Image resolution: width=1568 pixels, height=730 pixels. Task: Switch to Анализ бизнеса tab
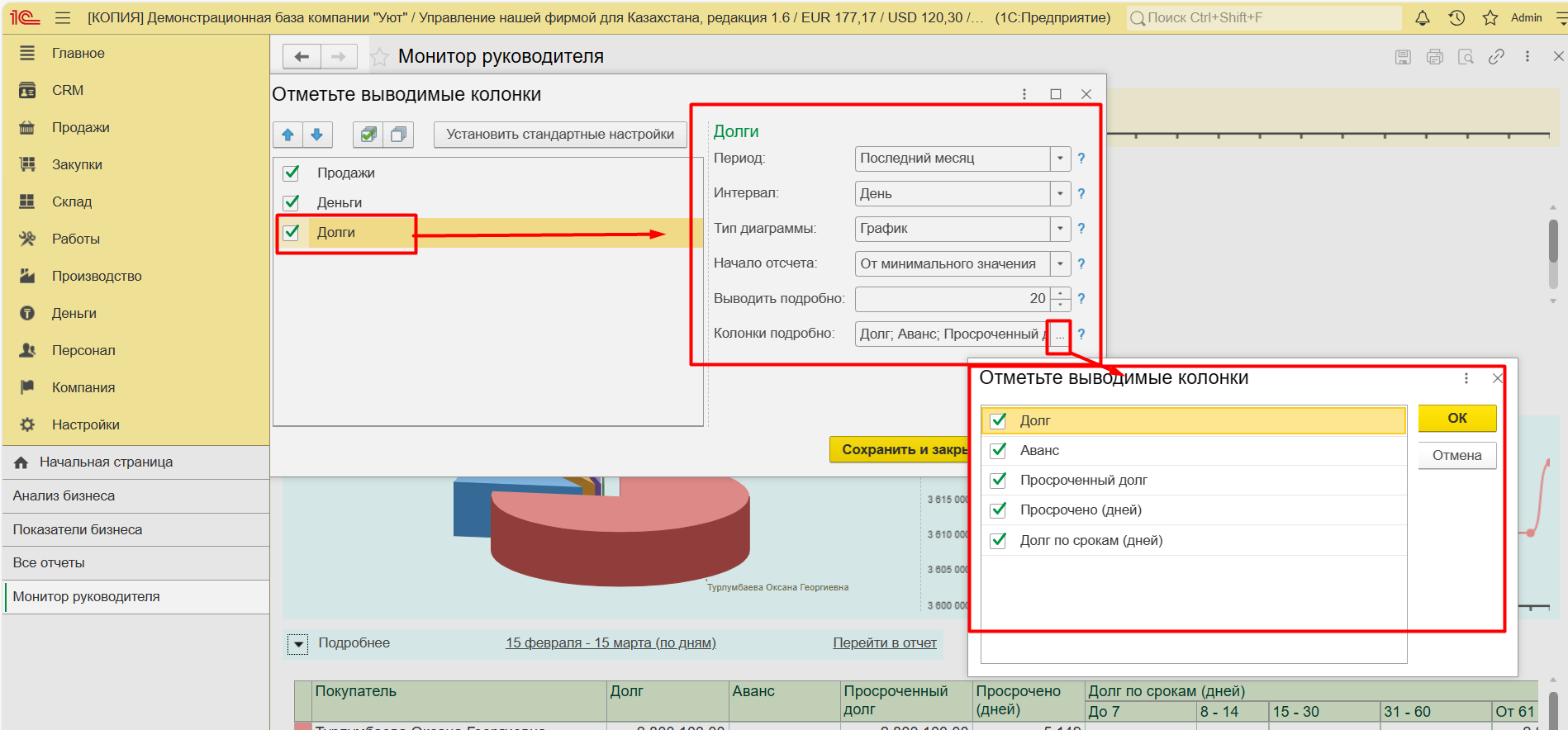[64, 496]
